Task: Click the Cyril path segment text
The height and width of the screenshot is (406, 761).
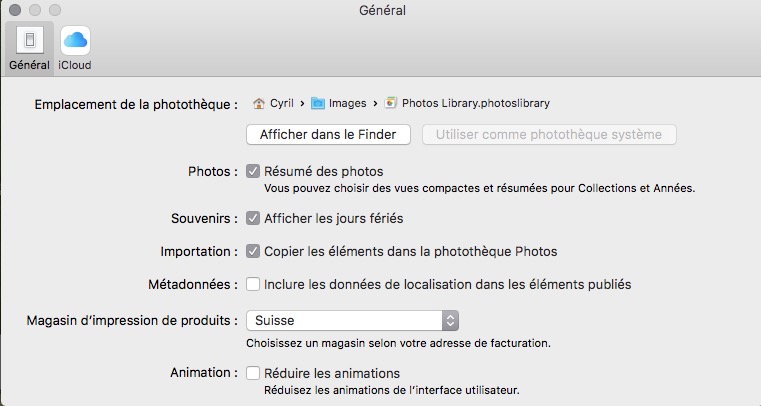Action: pyautogui.click(x=283, y=102)
